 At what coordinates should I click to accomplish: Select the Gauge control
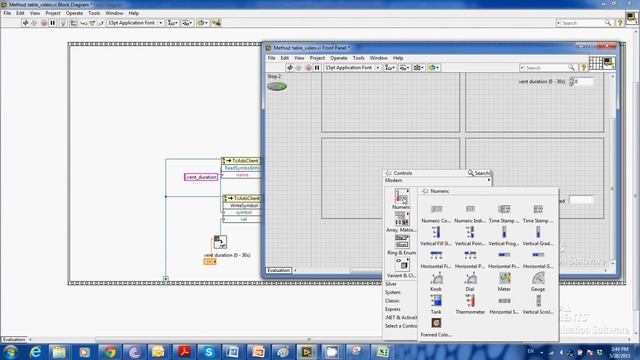point(538,282)
